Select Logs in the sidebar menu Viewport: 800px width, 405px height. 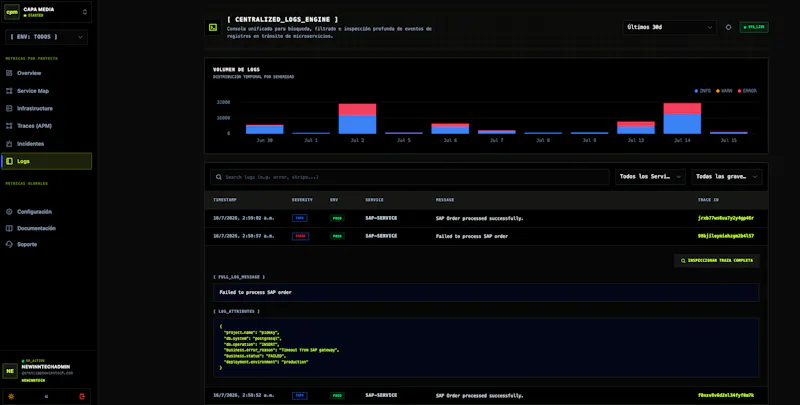pos(46,161)
